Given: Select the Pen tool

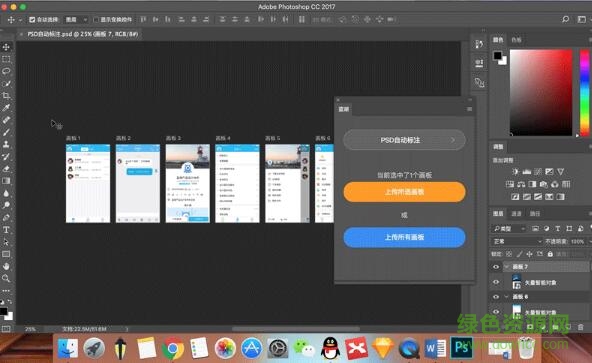Looking at the screenshot, I should 6,218.
